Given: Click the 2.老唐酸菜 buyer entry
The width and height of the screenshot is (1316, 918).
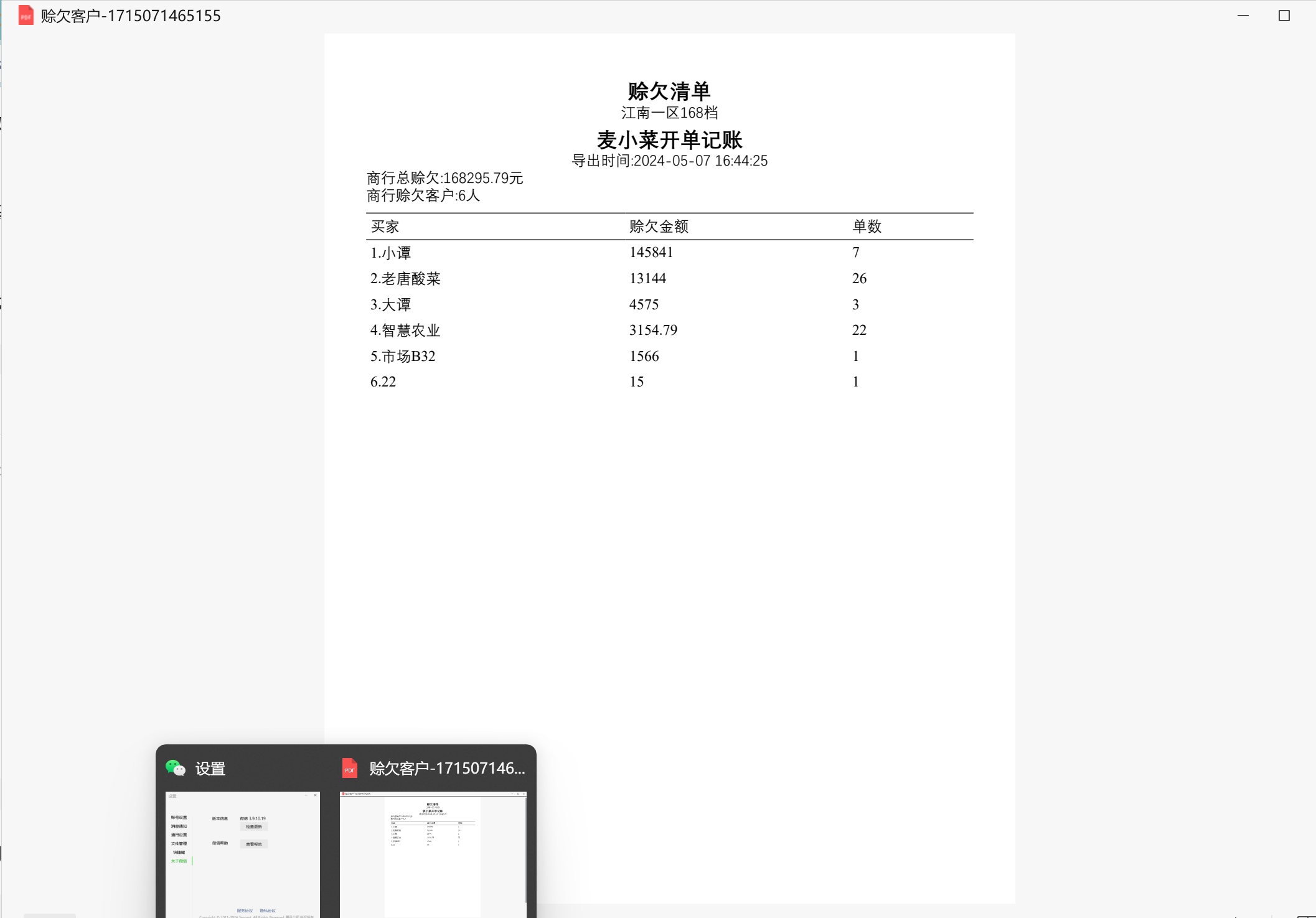Looking at the screenshot, I should click(x=405, y=279).
